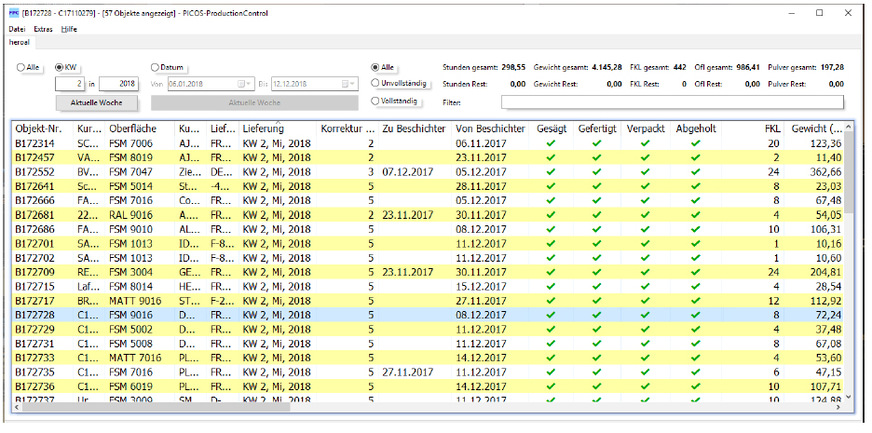Sort by the Gefertigt column header
This screenshot has height=433, width=872.
click(x=597, y=129)
